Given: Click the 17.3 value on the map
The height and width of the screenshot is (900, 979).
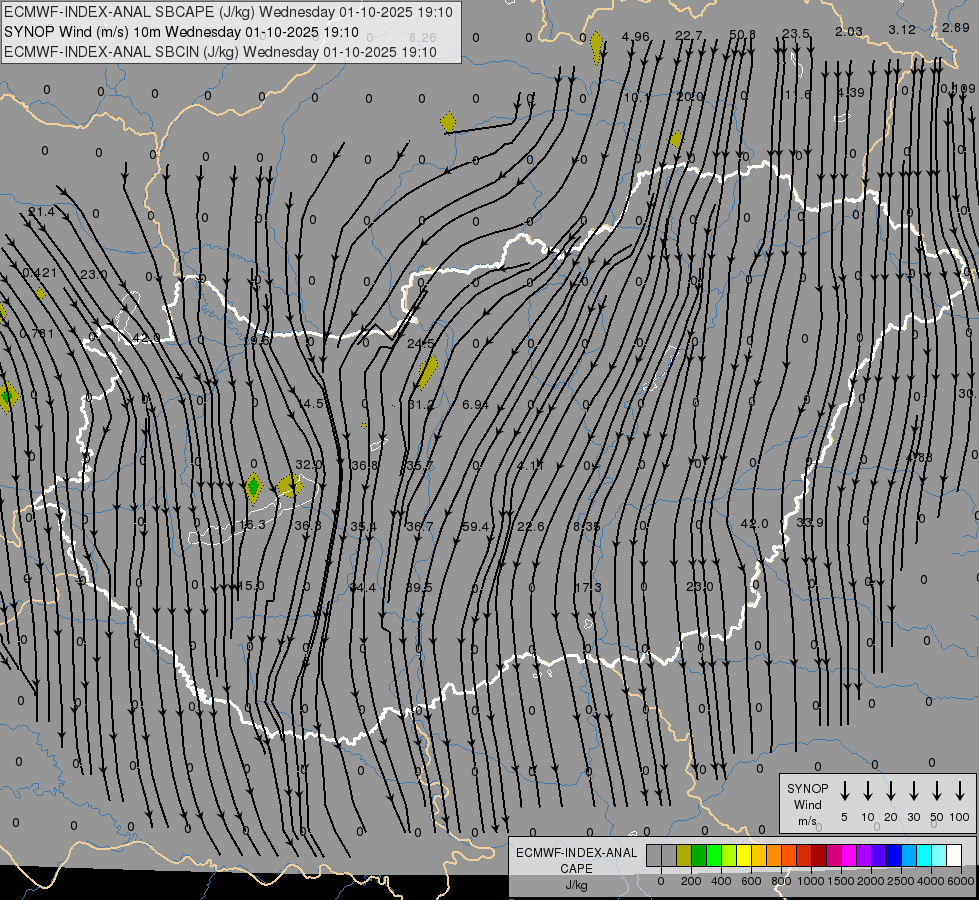Looking at the screenshot, I should (x=588, y=588).
